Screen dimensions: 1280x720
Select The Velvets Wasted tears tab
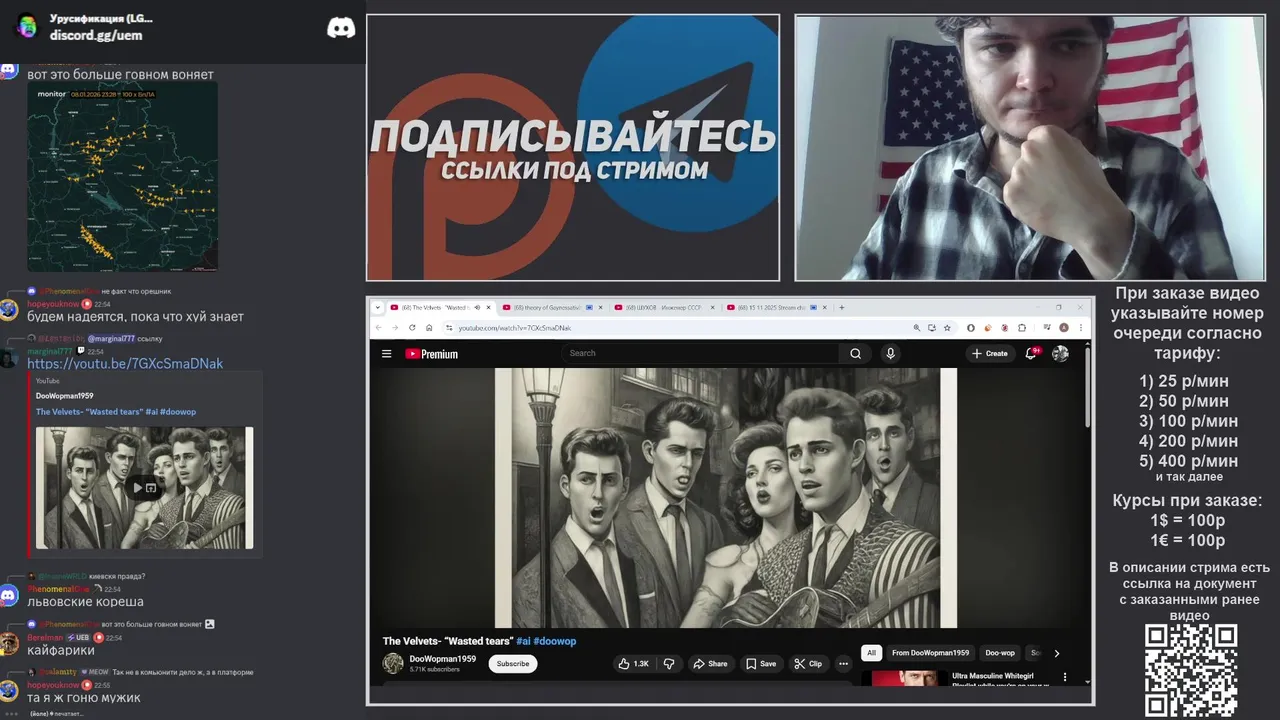pos(440,307)
